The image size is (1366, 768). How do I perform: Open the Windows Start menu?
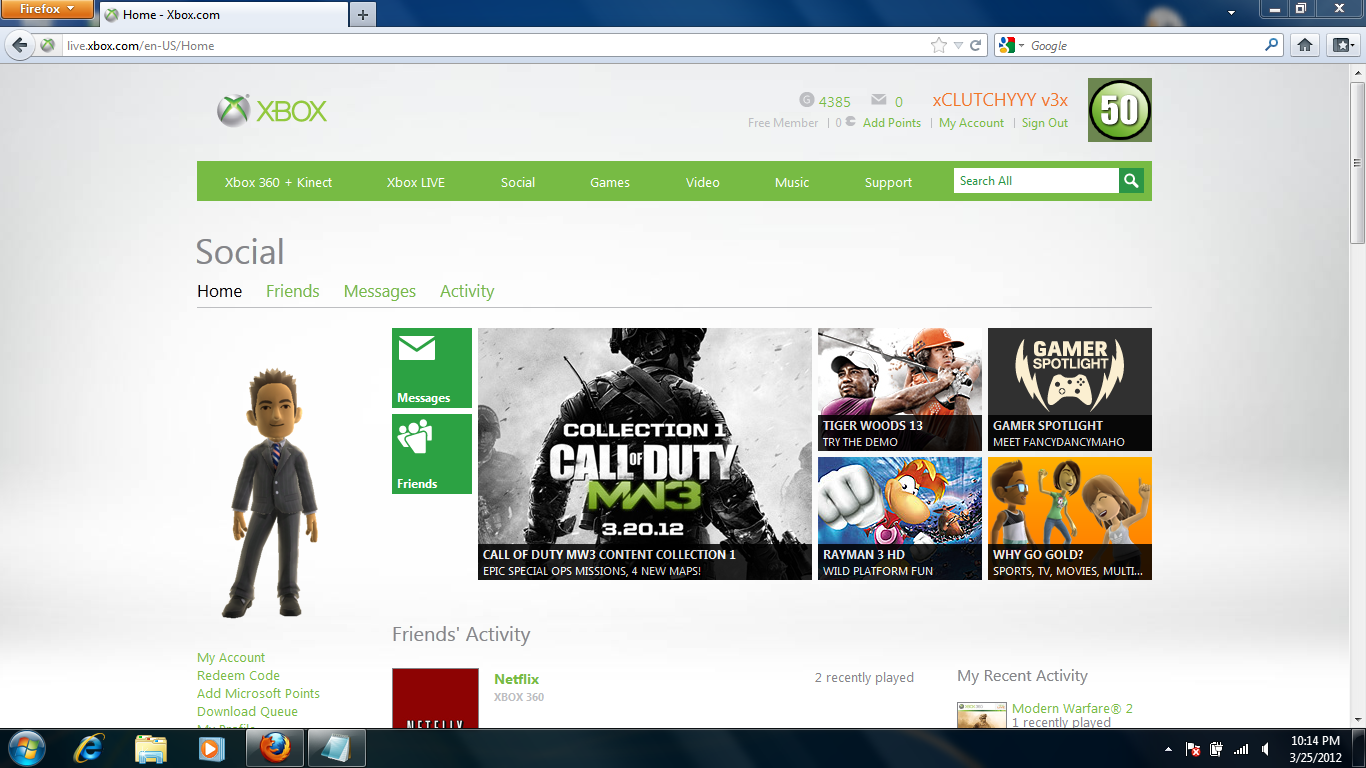[x=25, y=748]
